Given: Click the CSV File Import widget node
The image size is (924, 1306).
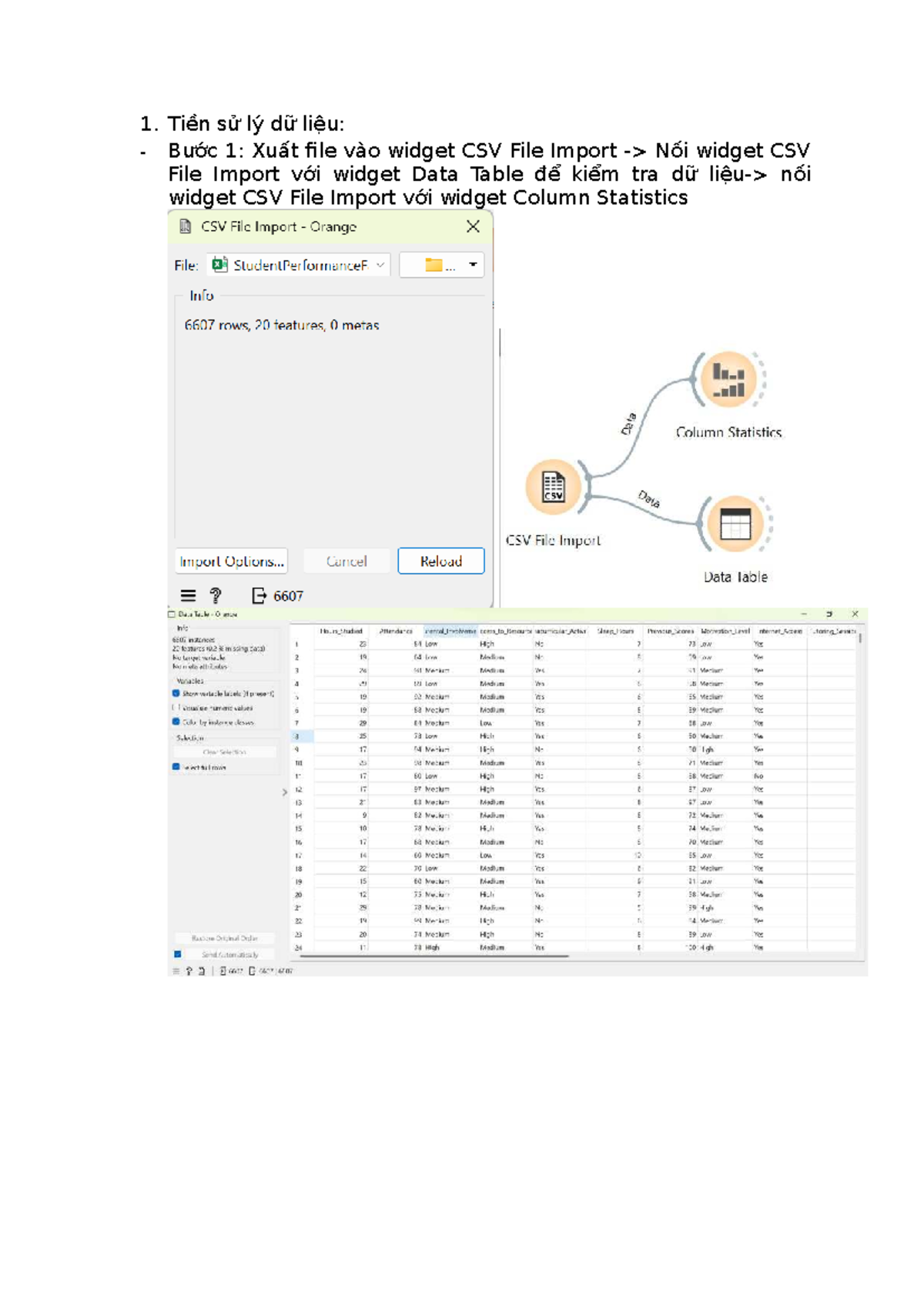Looking at the screenshot, I should click(554, 487).
